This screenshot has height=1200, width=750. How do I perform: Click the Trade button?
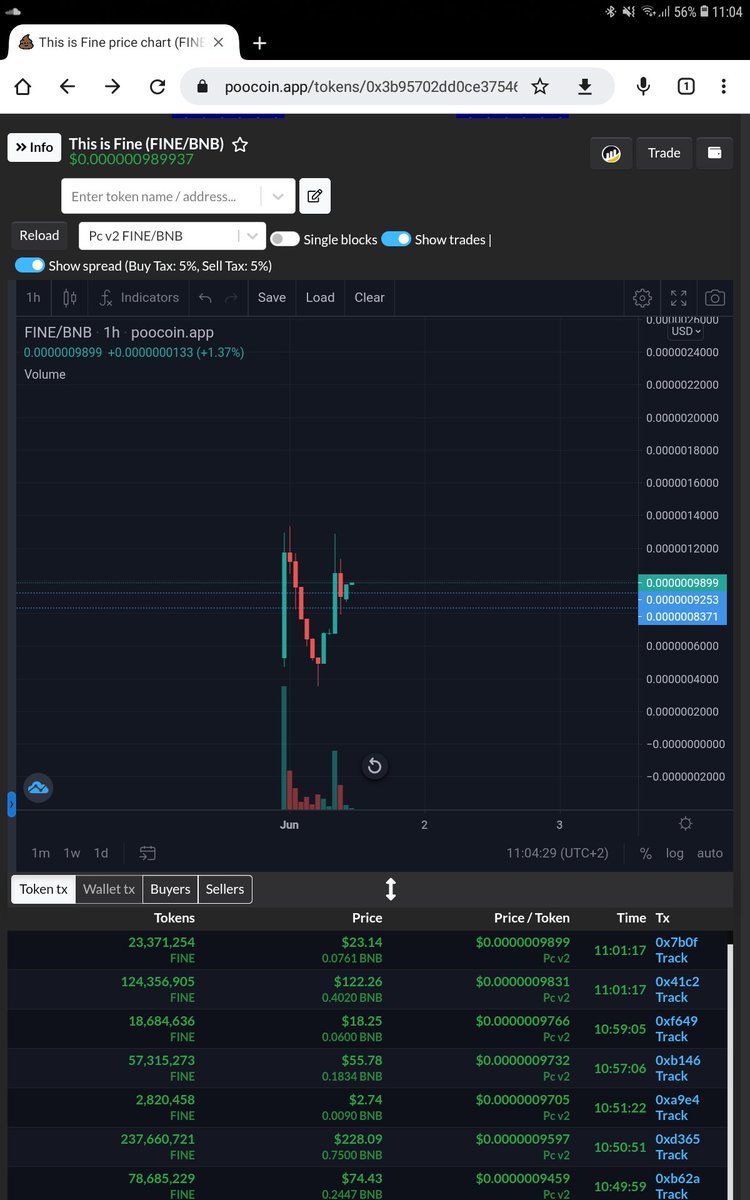point(664,153)
